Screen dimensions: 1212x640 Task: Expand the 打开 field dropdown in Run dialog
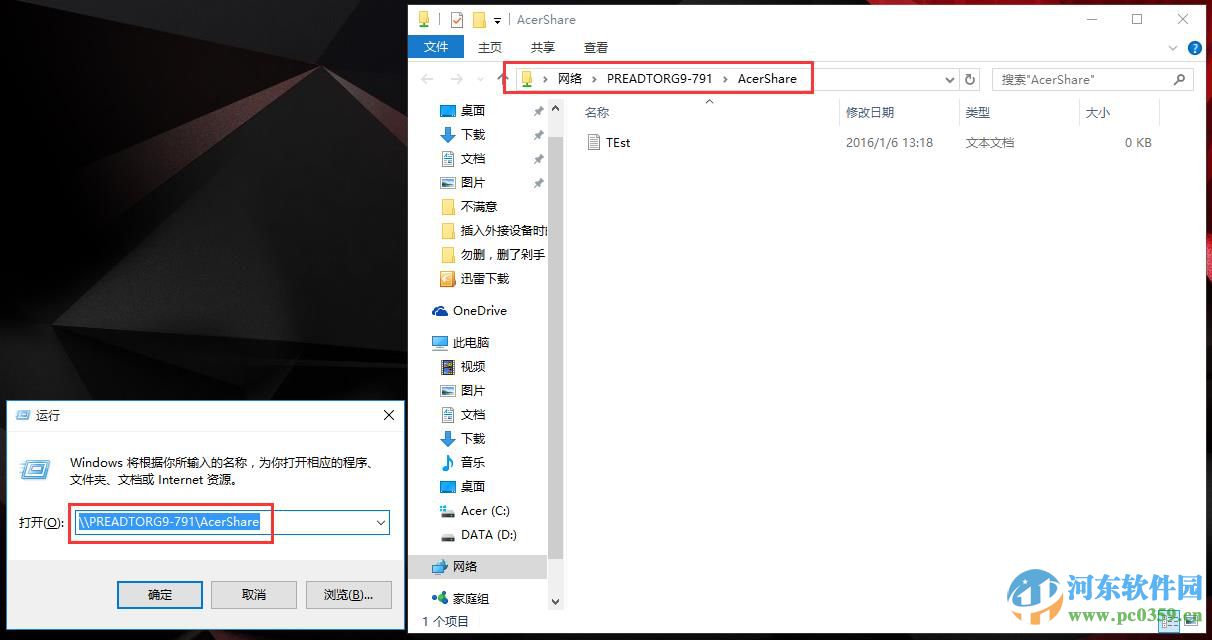click(x=380, y=522)
